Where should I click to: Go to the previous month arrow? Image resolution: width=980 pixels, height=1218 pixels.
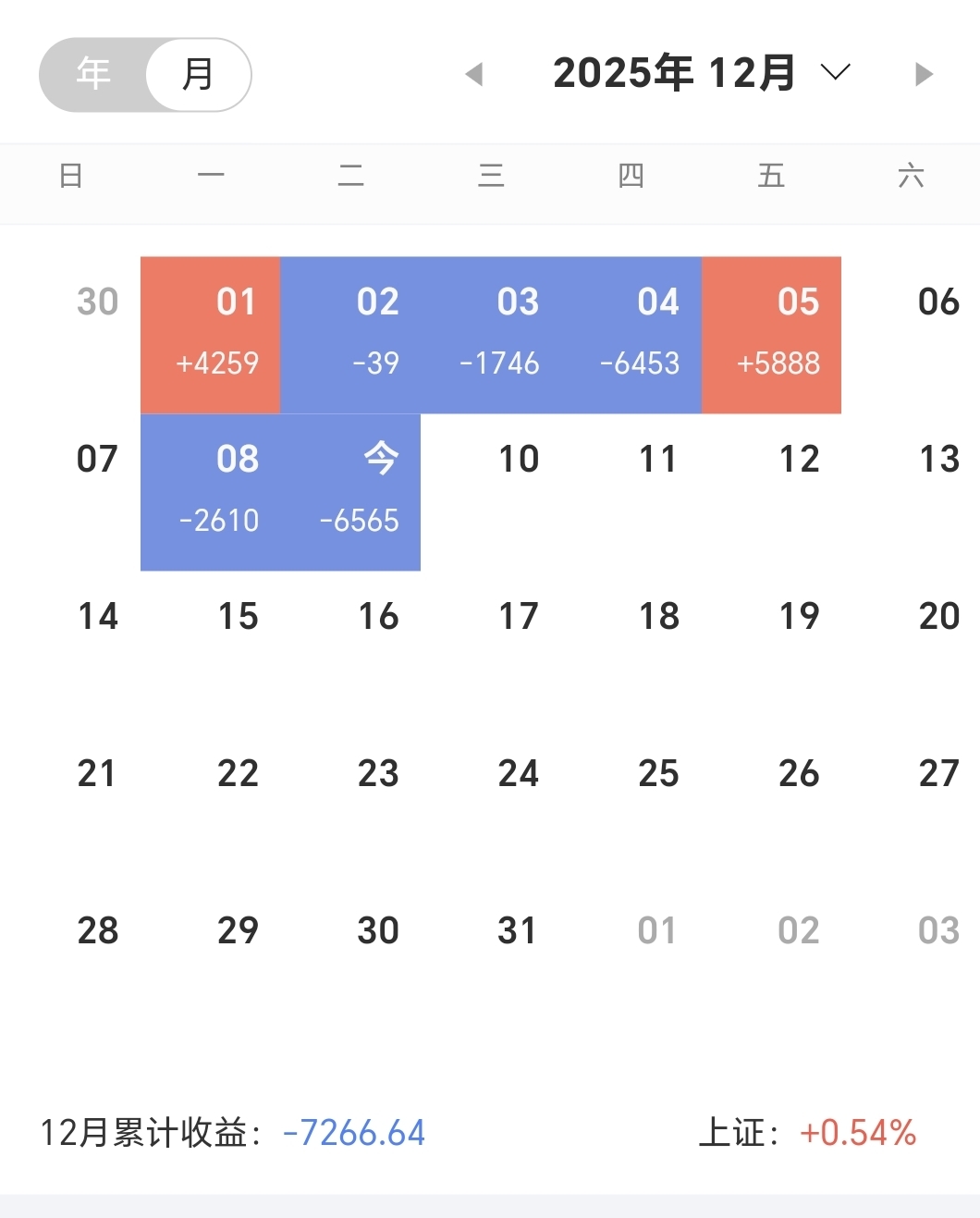[x=474, y=74]
